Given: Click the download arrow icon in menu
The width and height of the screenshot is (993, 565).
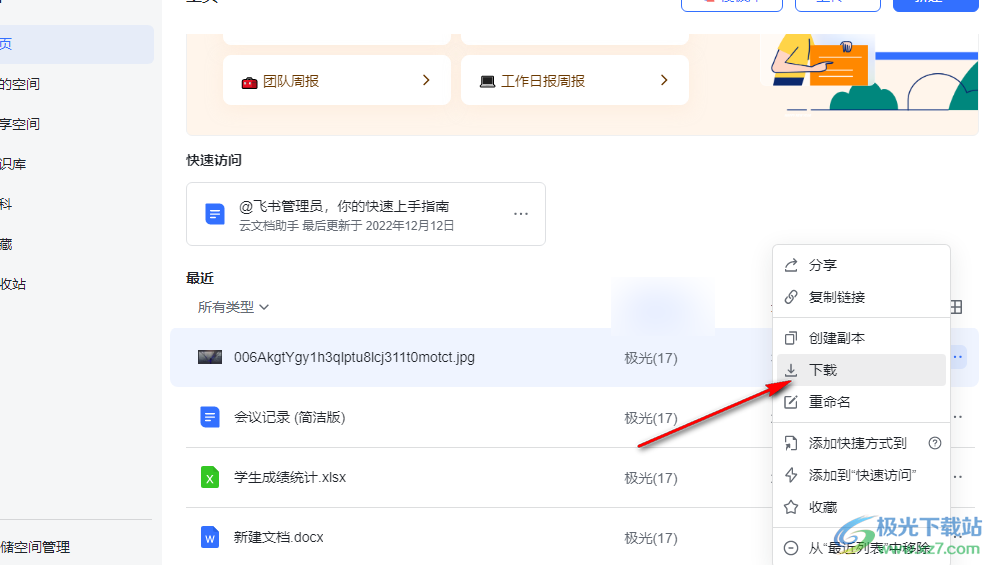Looking at the screenshot, I should click(791, 370).
